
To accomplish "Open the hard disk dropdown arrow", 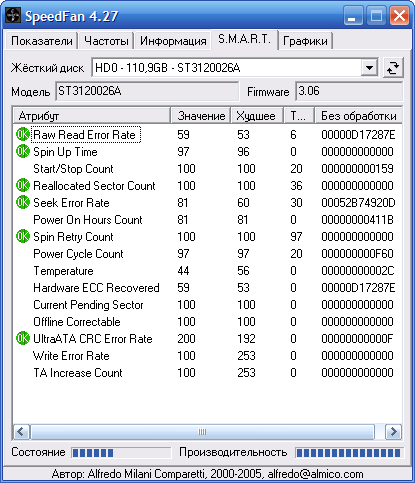I will click(x=369, y=68).
